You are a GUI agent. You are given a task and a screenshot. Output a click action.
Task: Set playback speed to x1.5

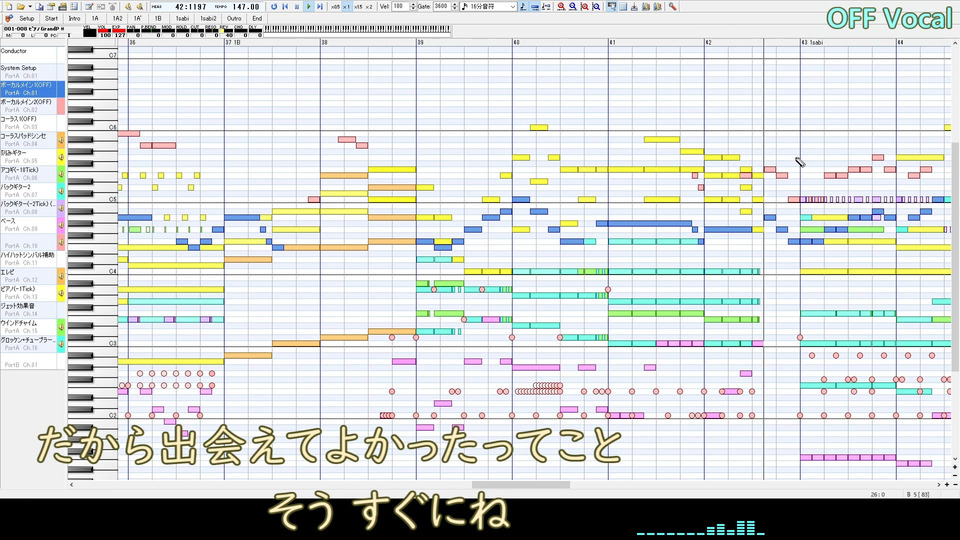click(x=358, y=7)
